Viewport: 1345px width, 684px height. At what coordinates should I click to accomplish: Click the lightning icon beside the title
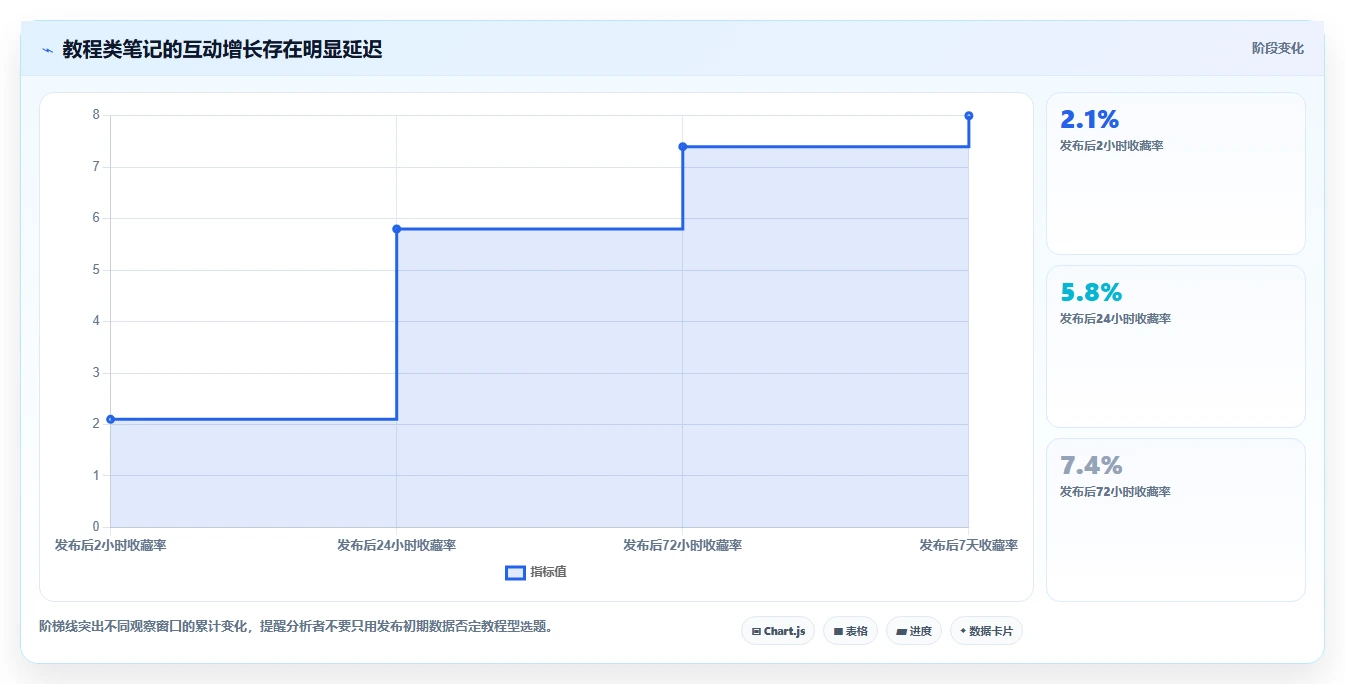point(47,49)
